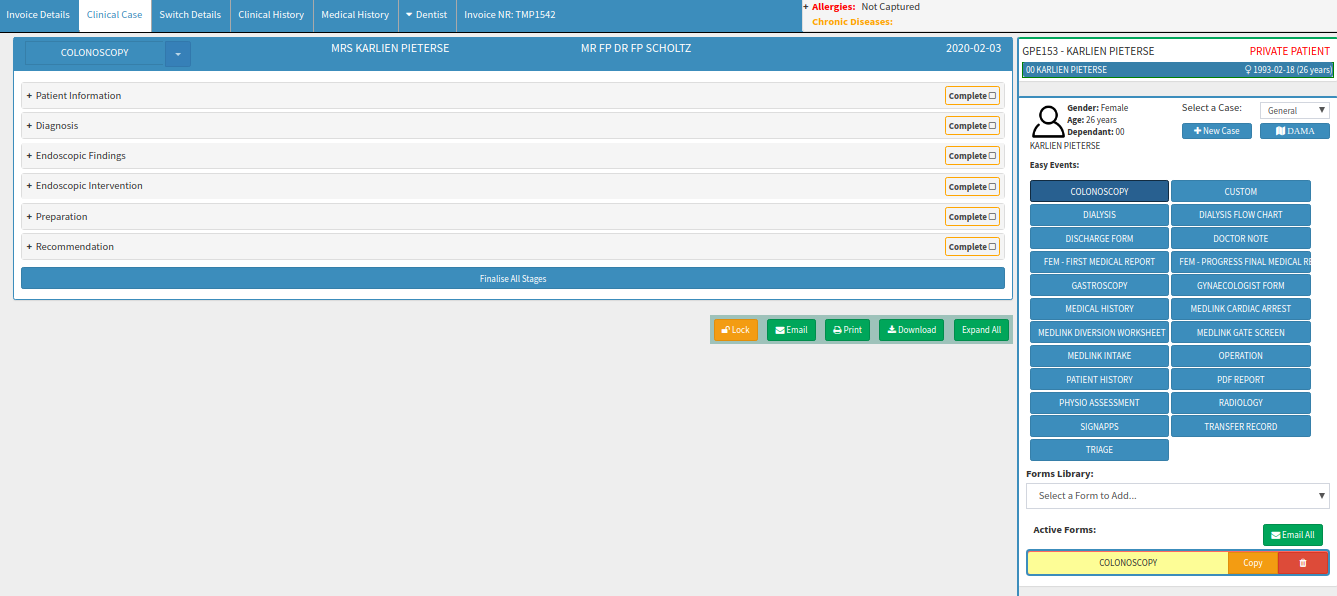
Task: Click the GYNAECOLOGIST FORM button
Action: point(1241,285)
